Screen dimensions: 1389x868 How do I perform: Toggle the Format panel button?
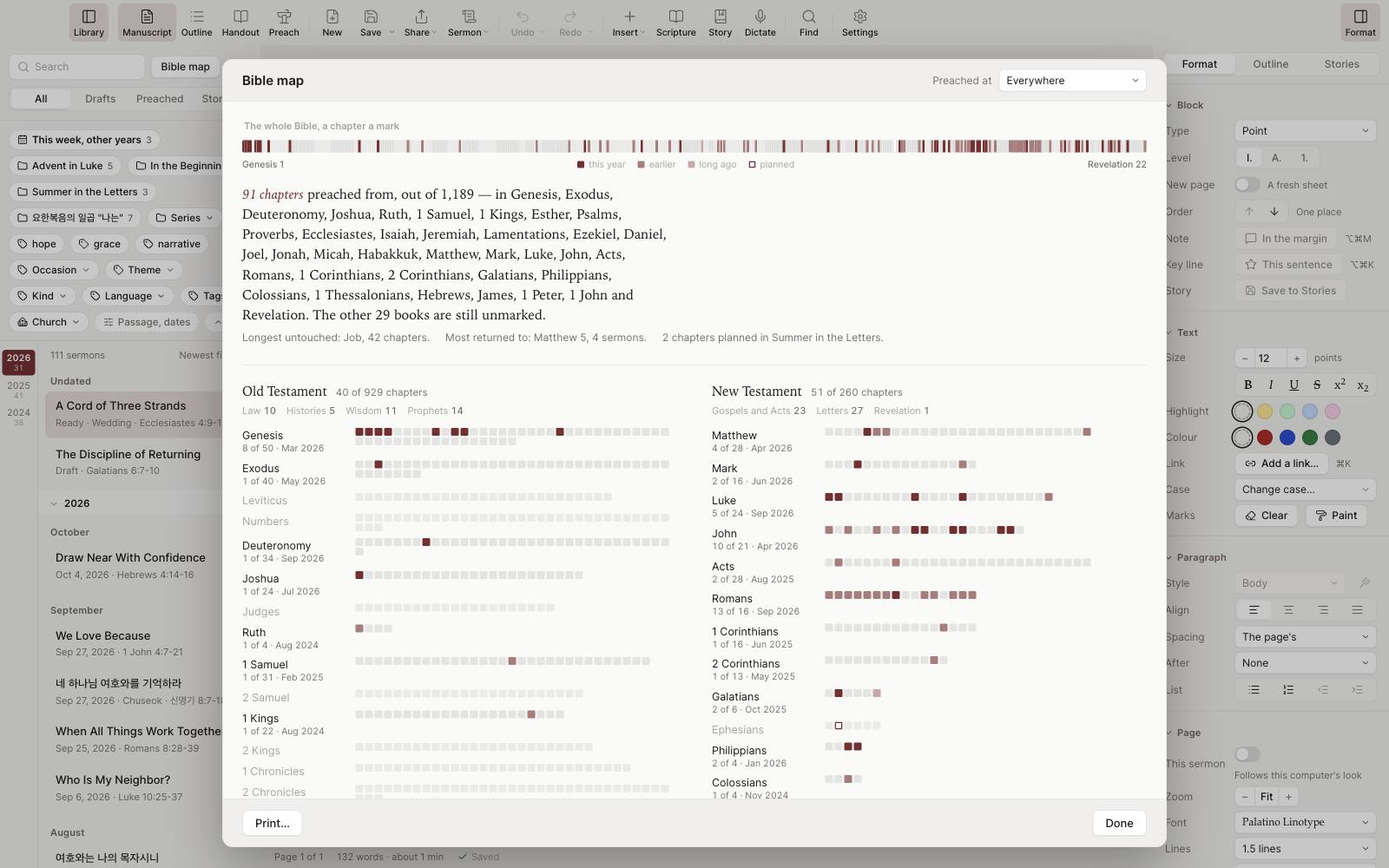point(1360,23)
